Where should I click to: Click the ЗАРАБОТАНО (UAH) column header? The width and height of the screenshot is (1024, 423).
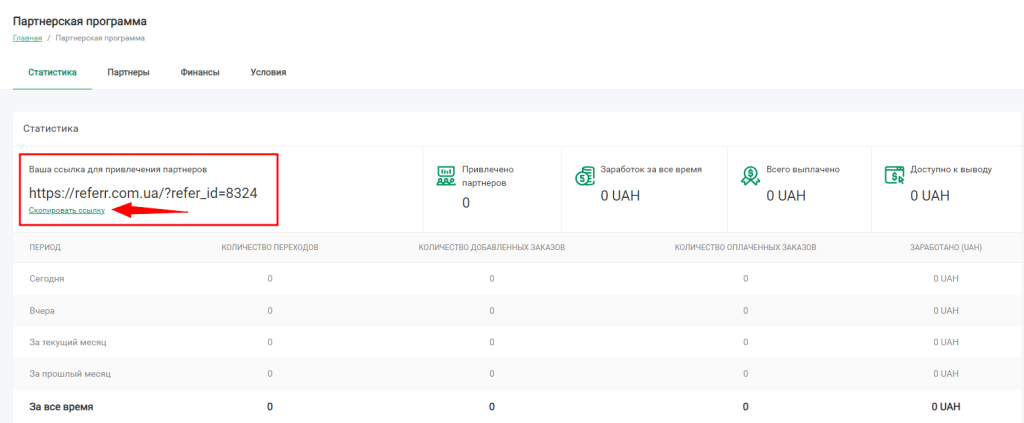[x=945, y=246]
